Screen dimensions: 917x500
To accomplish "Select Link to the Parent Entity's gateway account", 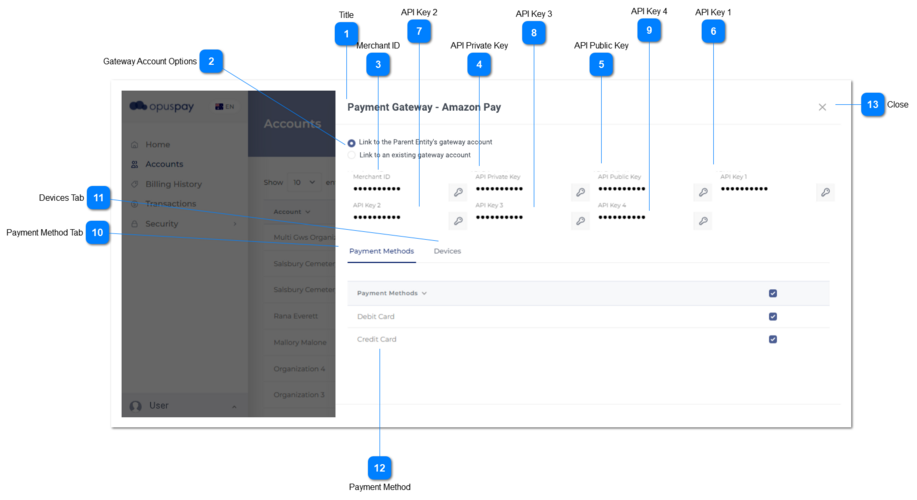I will [x=351, y=142].
